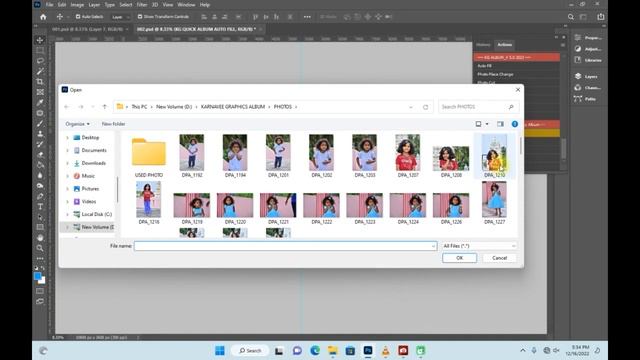Viewport: 640px width, 360px height.
Task: Select the Hand tool
Action: point(40,238)
